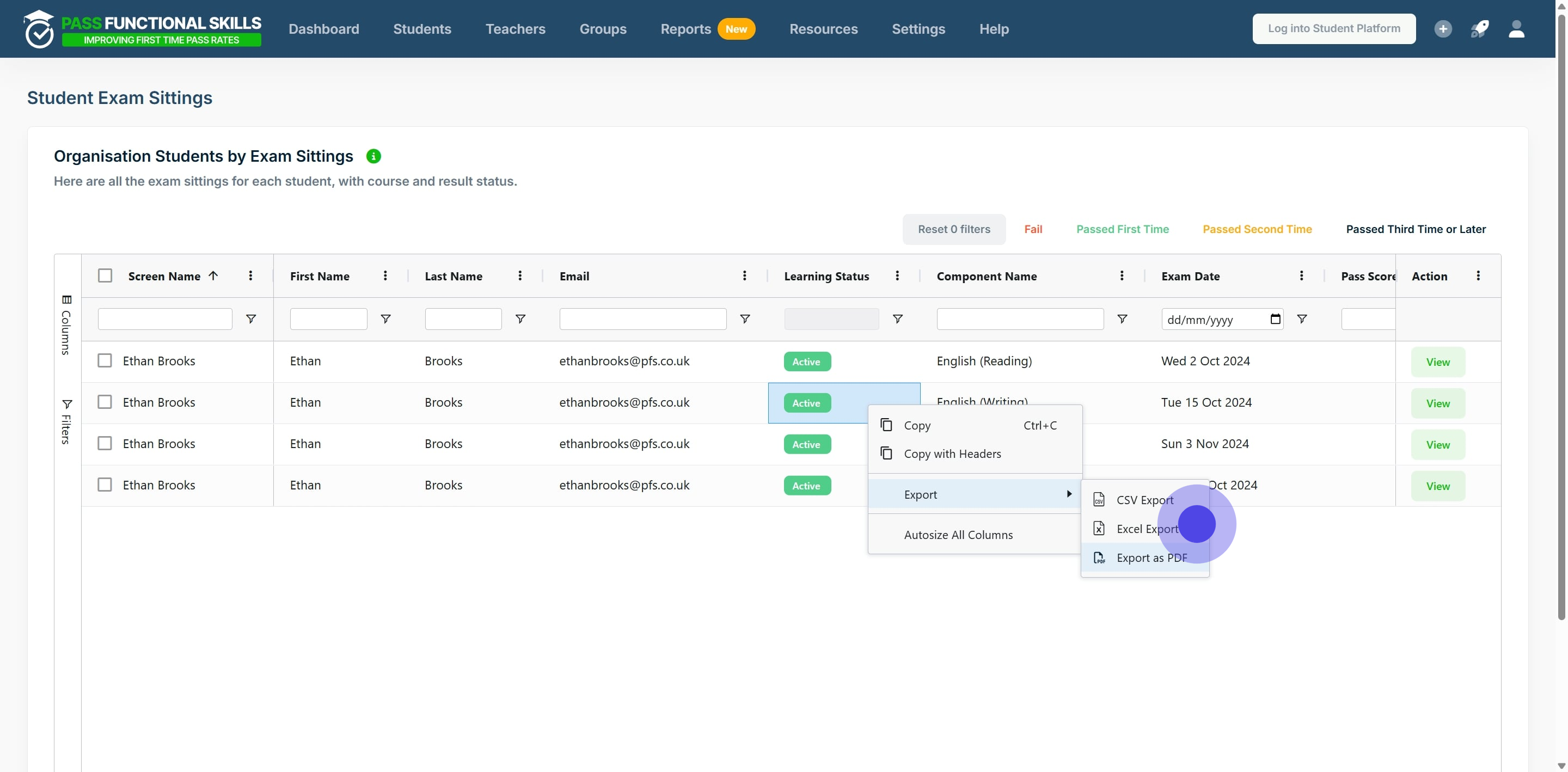
Task: Click the Email column filter funnel icon
Action: click(x=744, y=319)
